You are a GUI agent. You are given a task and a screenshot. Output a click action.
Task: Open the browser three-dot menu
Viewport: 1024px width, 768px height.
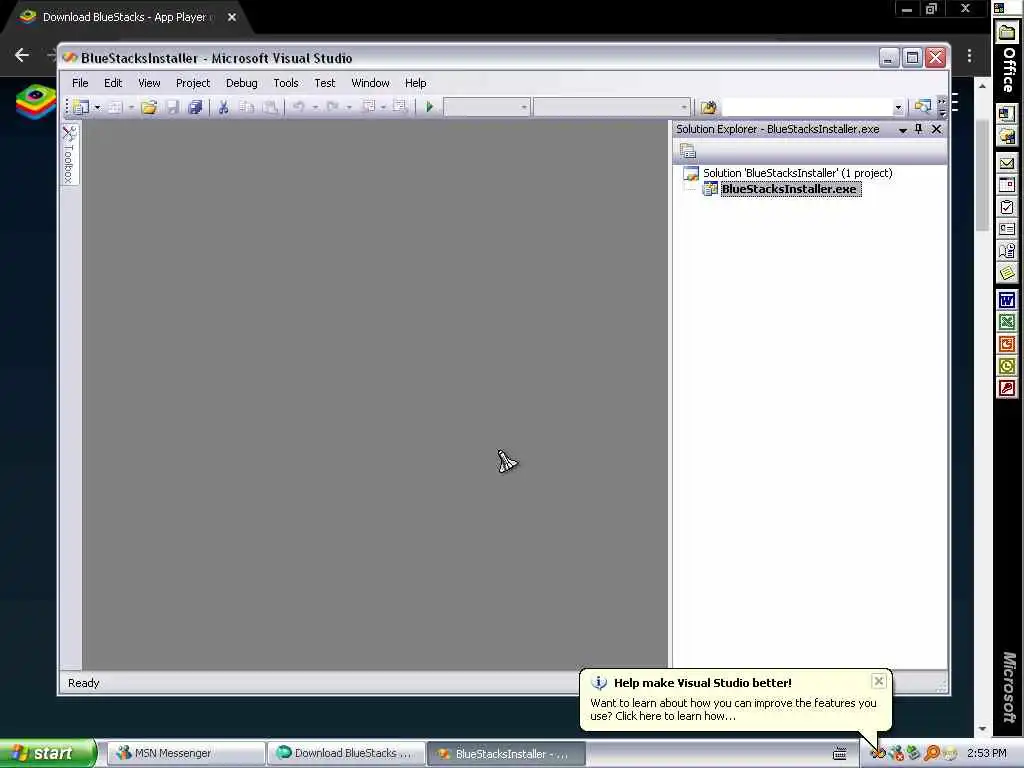970,56
